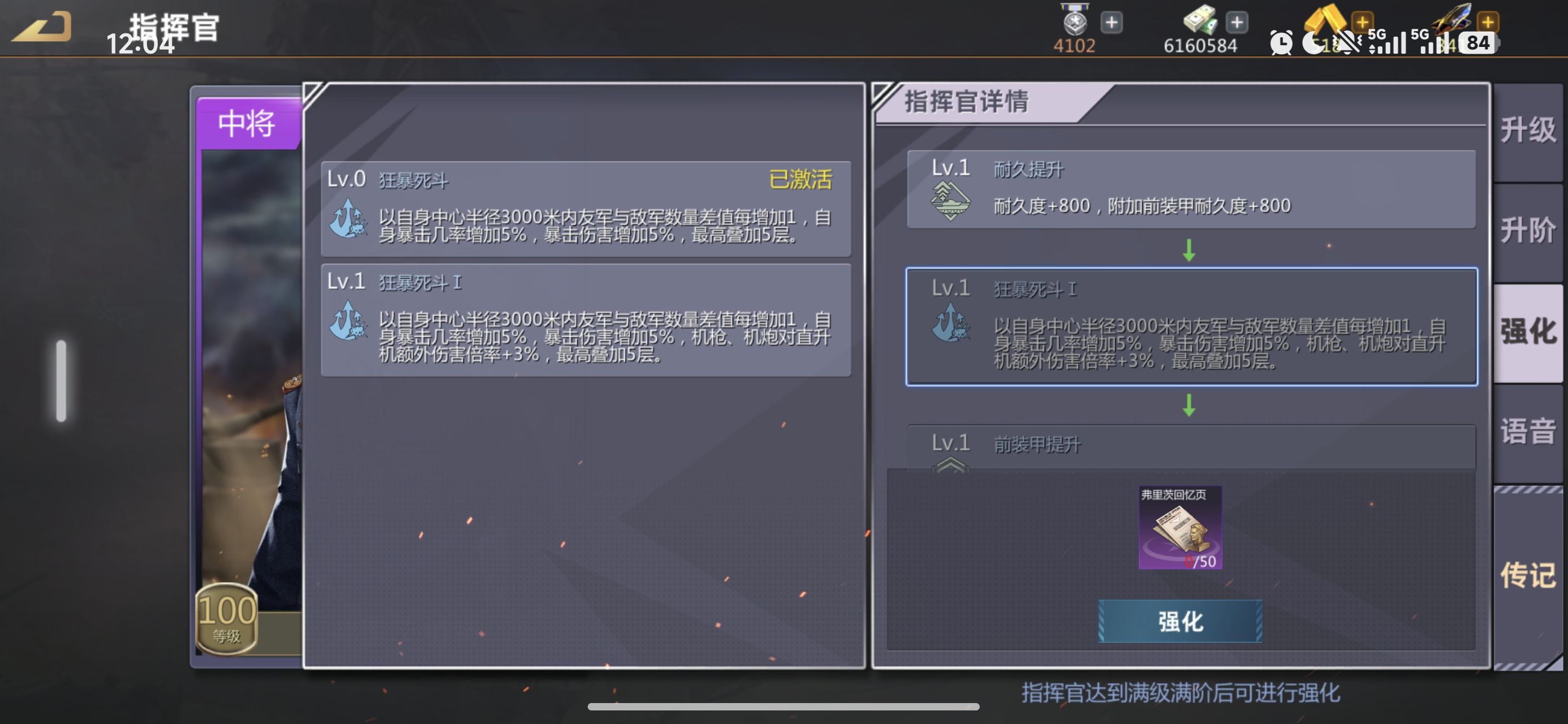Tap the medal currency icon

[1075, 19]
